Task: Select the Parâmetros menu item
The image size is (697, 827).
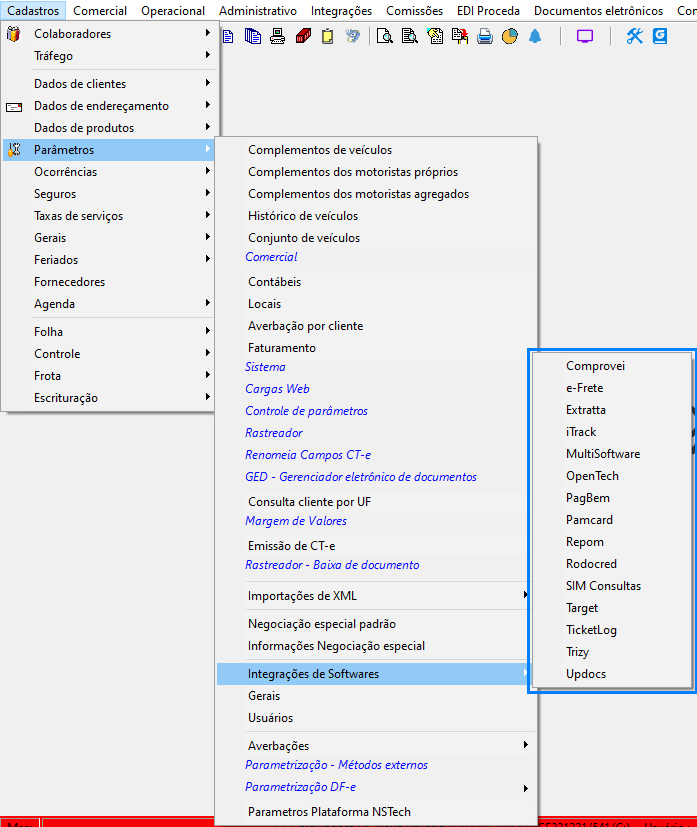Action: coord(110,150)
